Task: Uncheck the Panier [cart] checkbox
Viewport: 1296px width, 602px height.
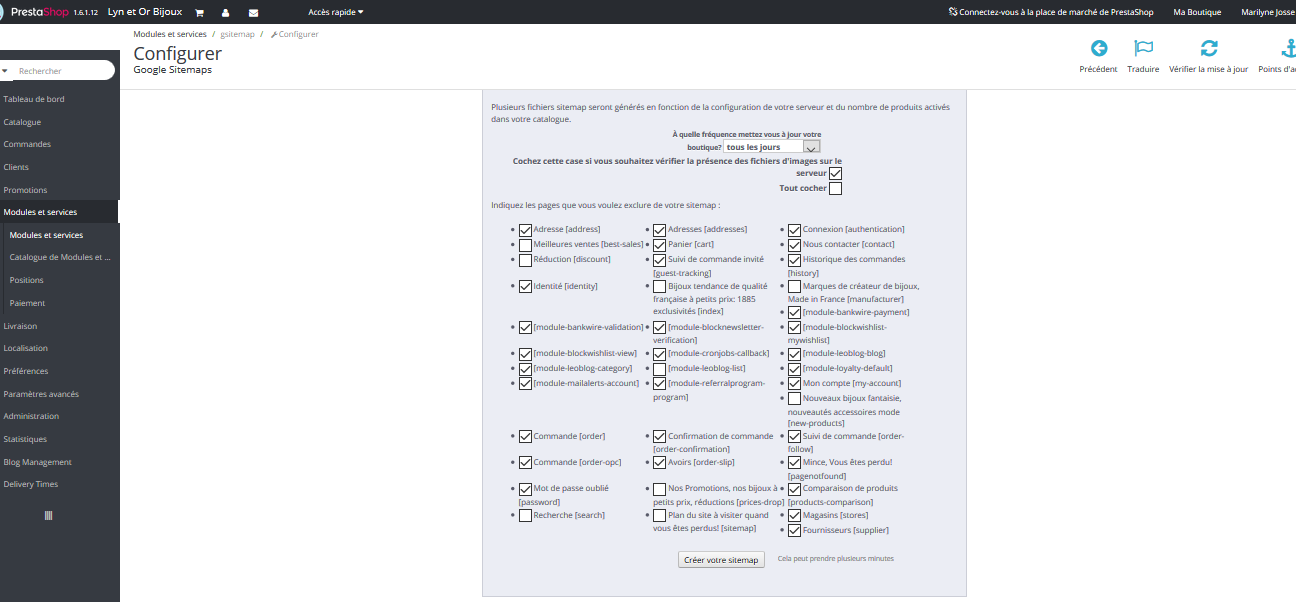Action: pos(660,244)
